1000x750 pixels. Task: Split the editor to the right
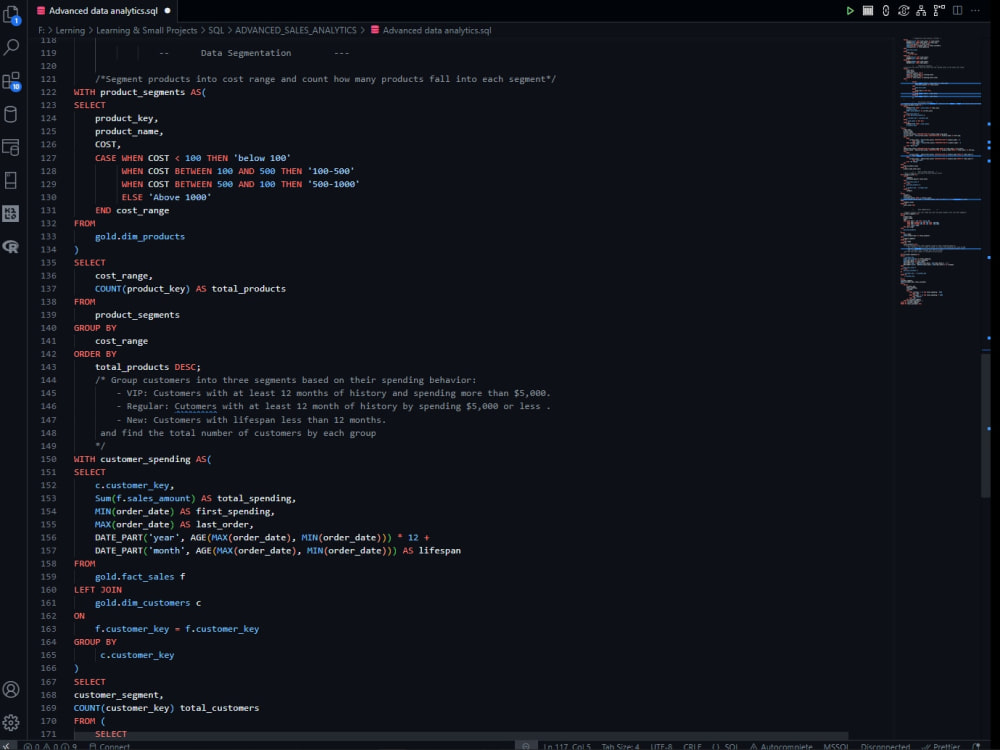click(x=957, y=11)
